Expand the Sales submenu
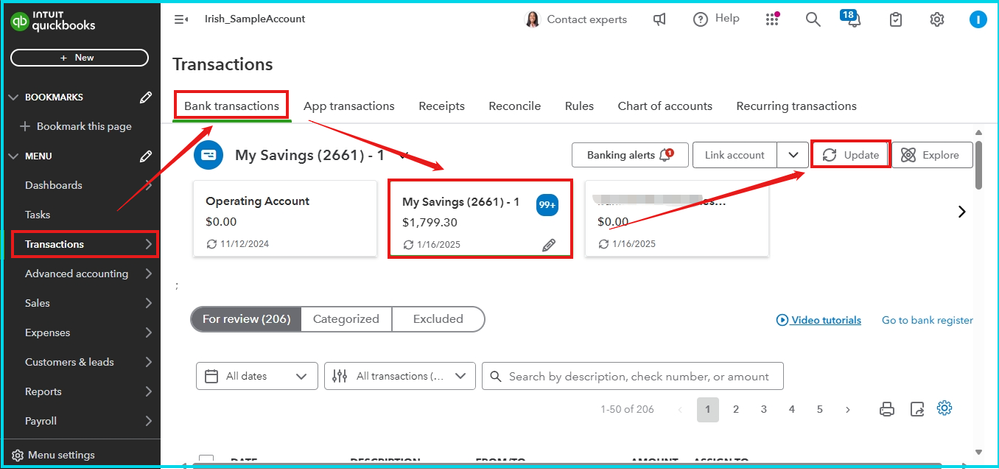This screenshot has height=469, width=999. tap(148, 303)
